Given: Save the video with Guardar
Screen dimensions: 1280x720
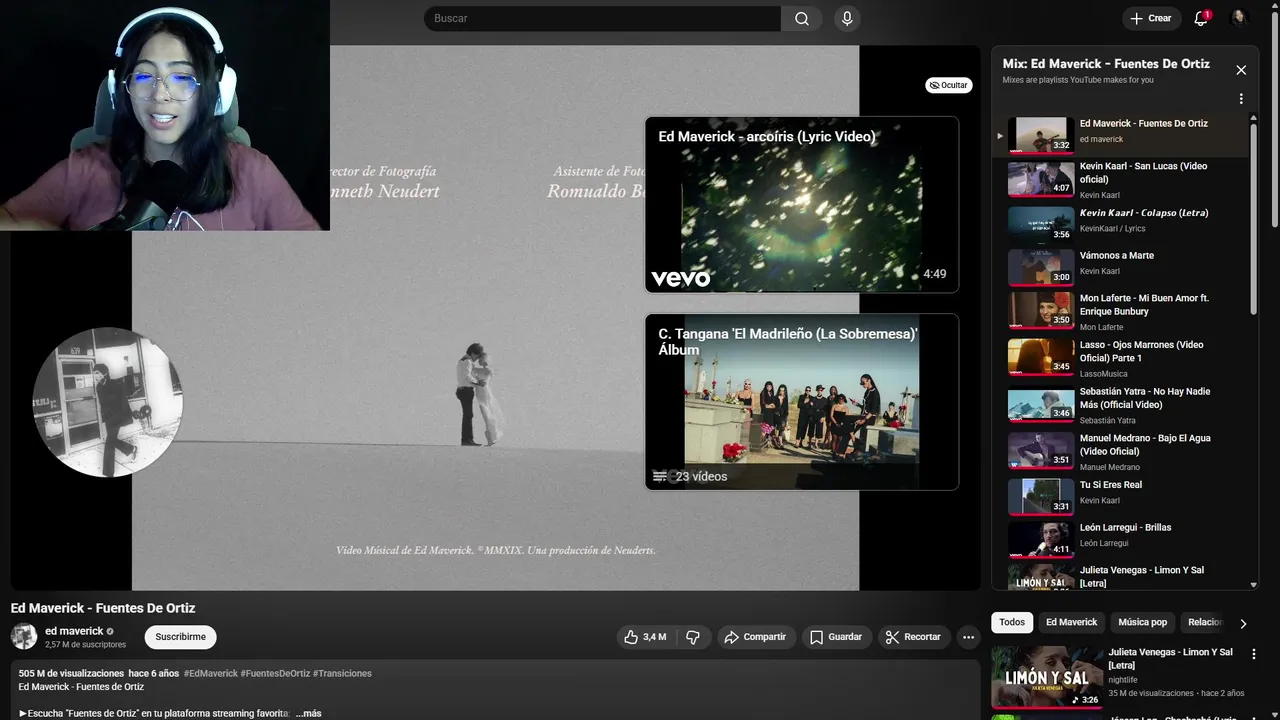Looking at the screenshot, I should [x=835, y=637].
